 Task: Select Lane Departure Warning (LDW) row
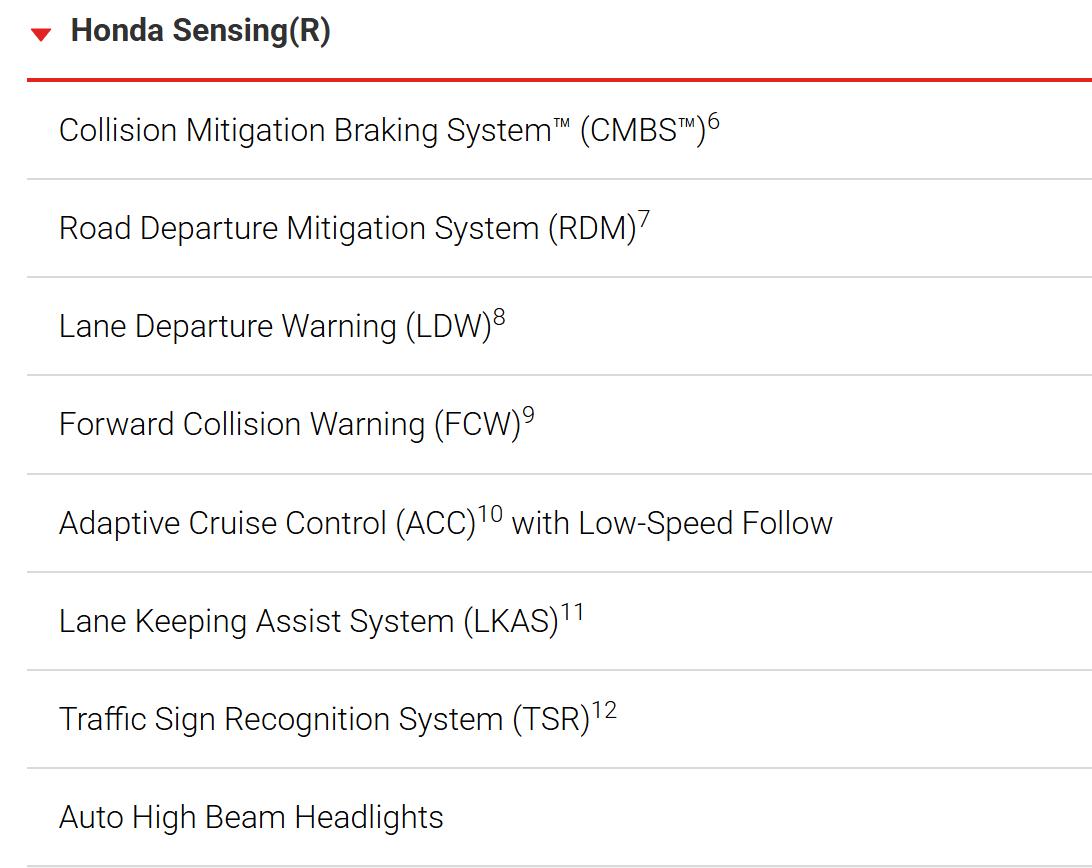click(559, 326)
